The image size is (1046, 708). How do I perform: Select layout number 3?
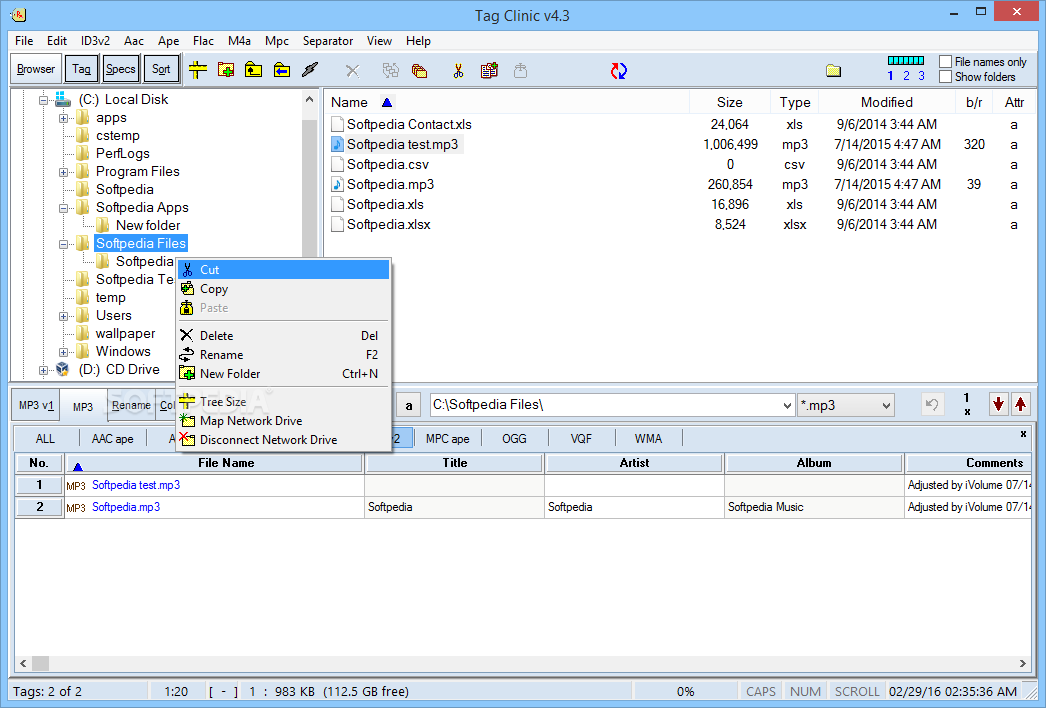(921, 76)
